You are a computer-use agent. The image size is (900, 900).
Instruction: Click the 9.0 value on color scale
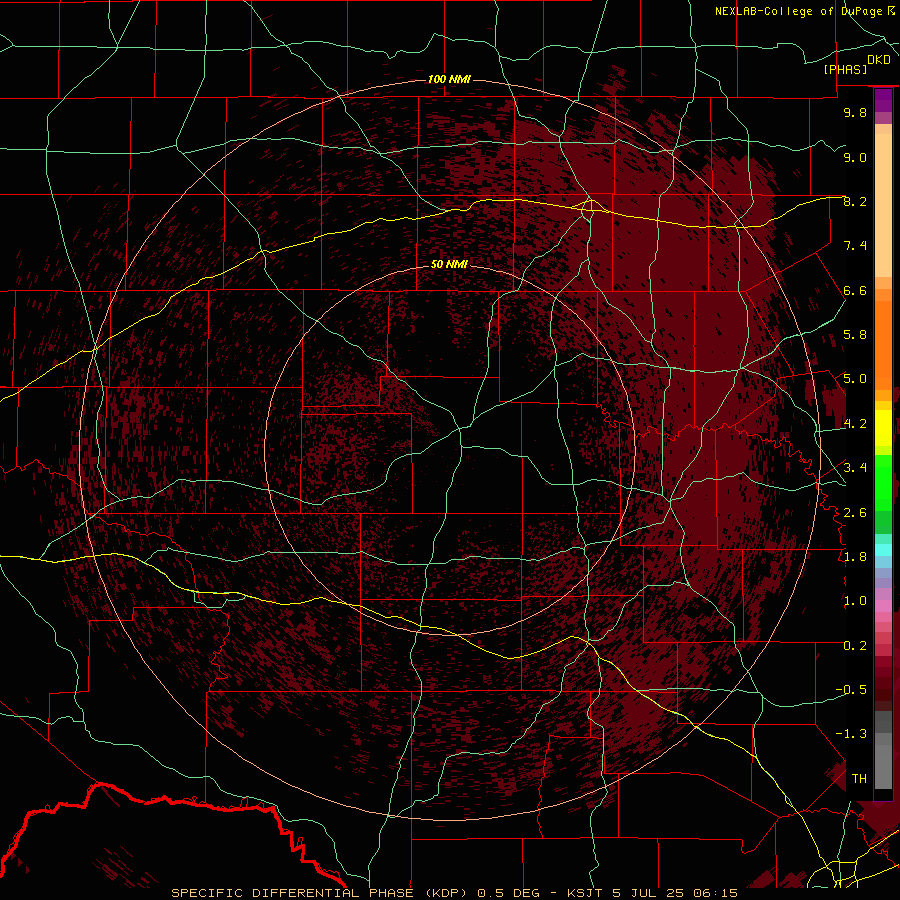point(855,157)
